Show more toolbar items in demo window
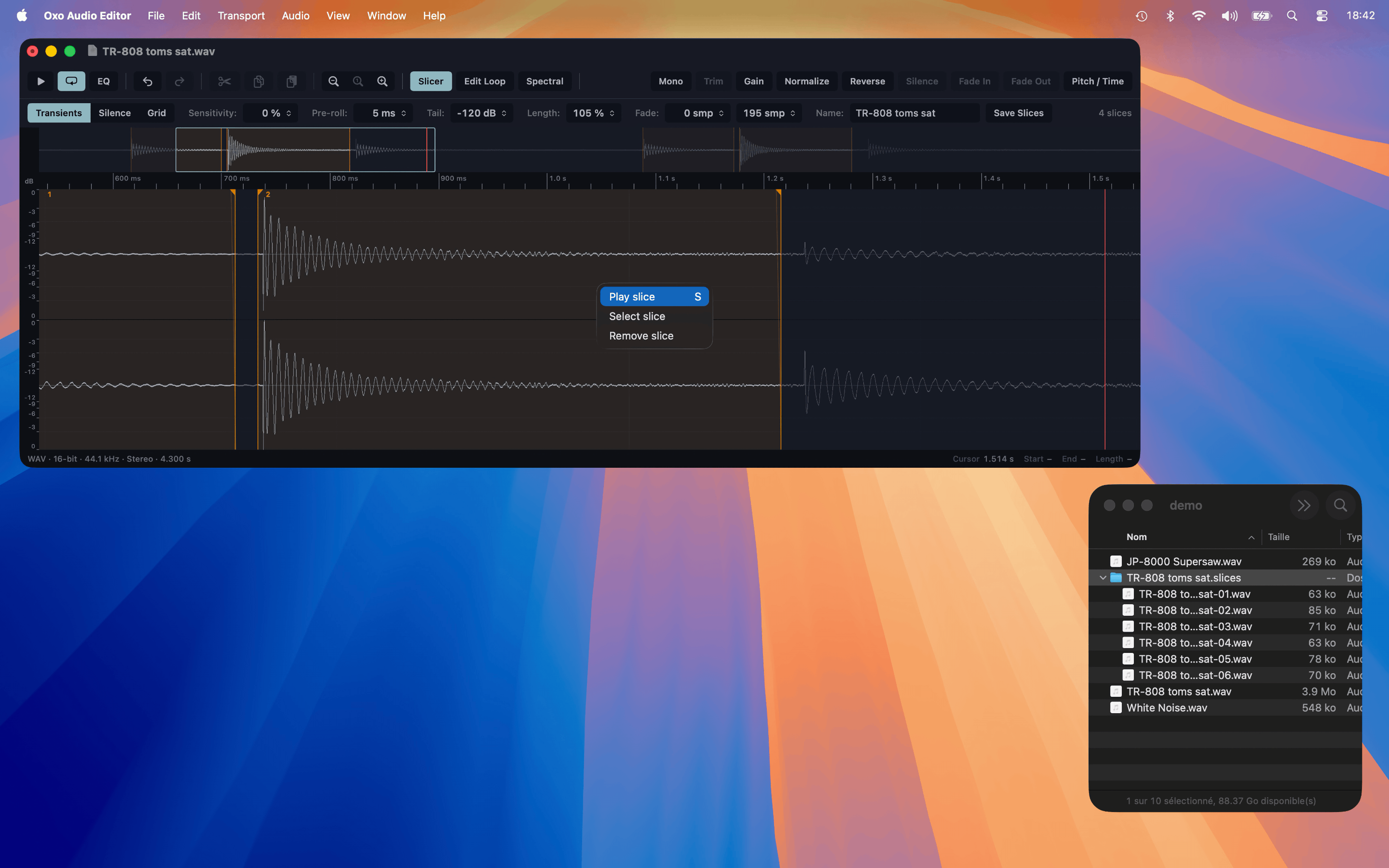 click(1304, 505)
